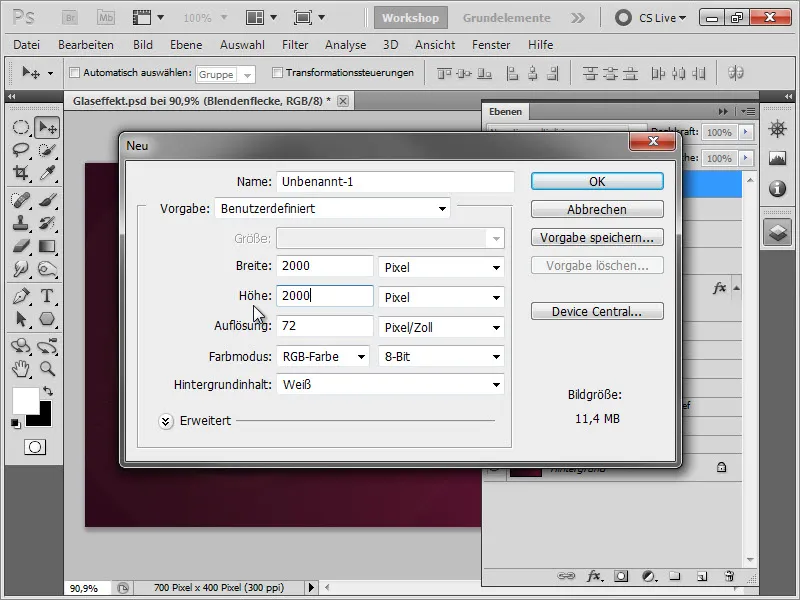Image resolution: width=800 pixels, height=600 pixels.
Task: Open the Filter menu
Action: pos(295,44)
